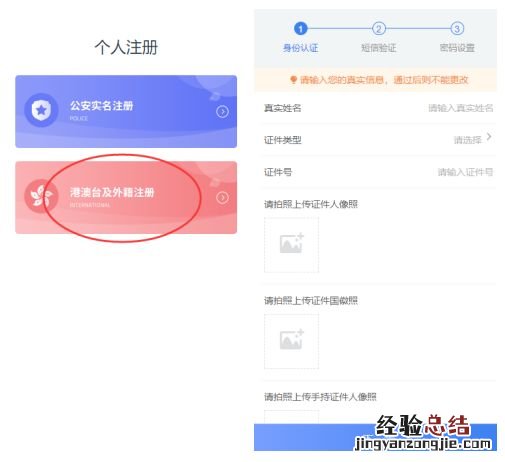
Task: Click image upload icon under 证件国徽照
Action: coord(291,341)
